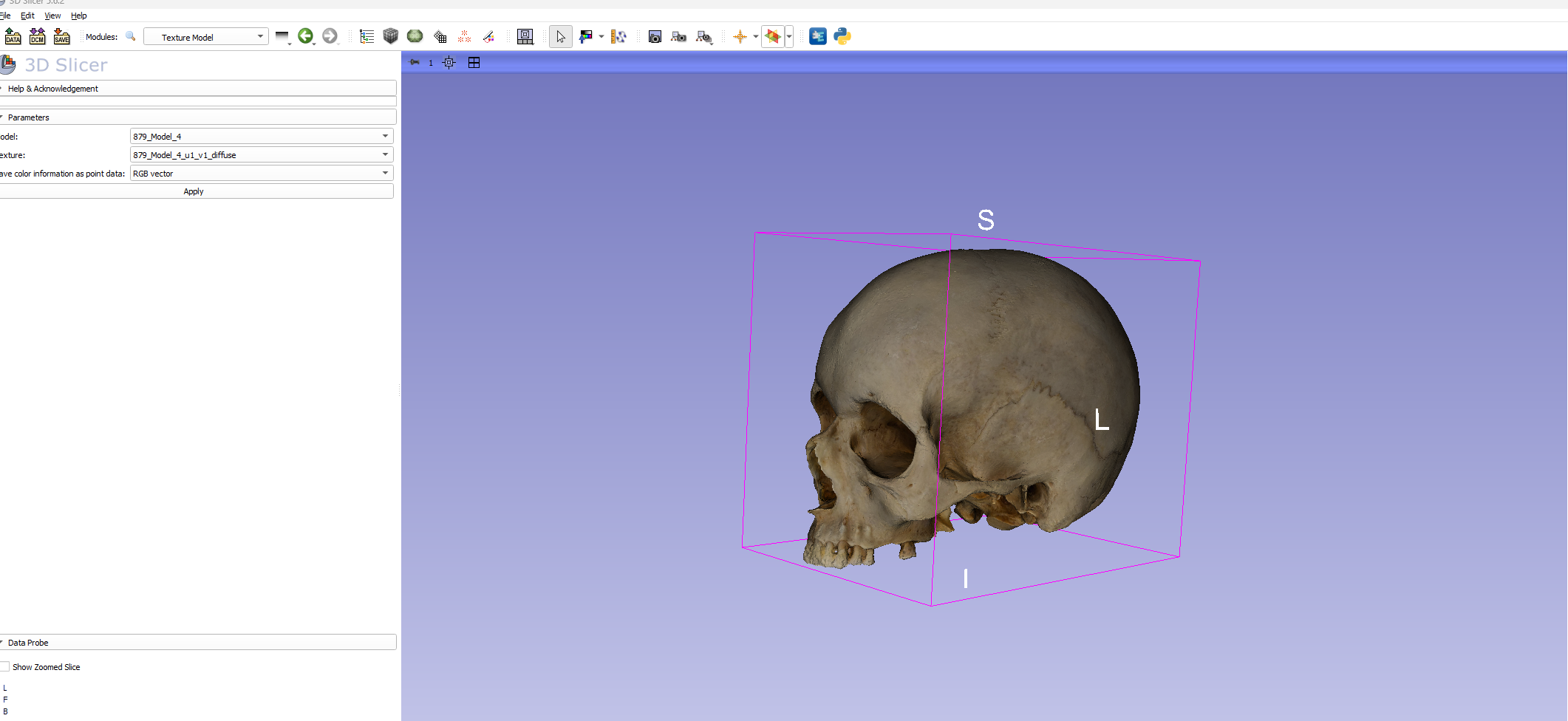The width and height of the screenshot is (1568, 721).
Task: Open the Help menu
Action: [78, 16]
